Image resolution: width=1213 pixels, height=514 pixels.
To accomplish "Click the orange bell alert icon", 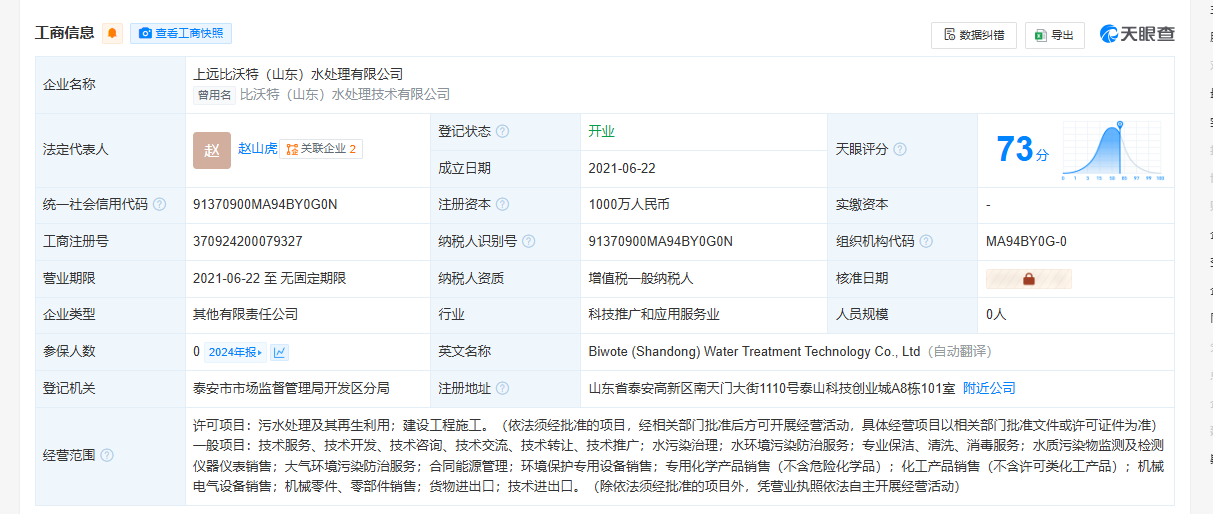I will point(113,33).
